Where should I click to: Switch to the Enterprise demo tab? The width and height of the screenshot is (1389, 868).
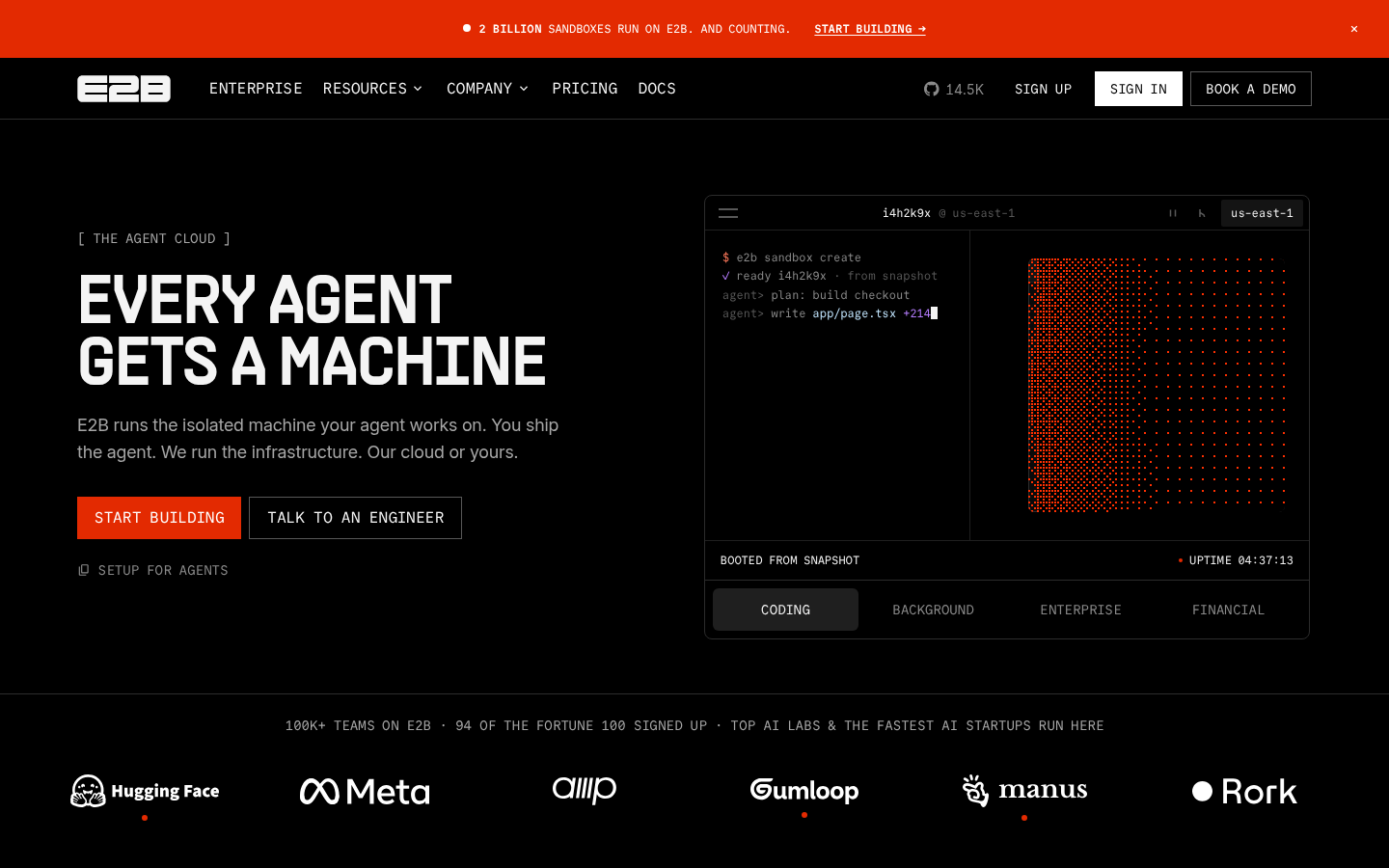point(1080,610)
